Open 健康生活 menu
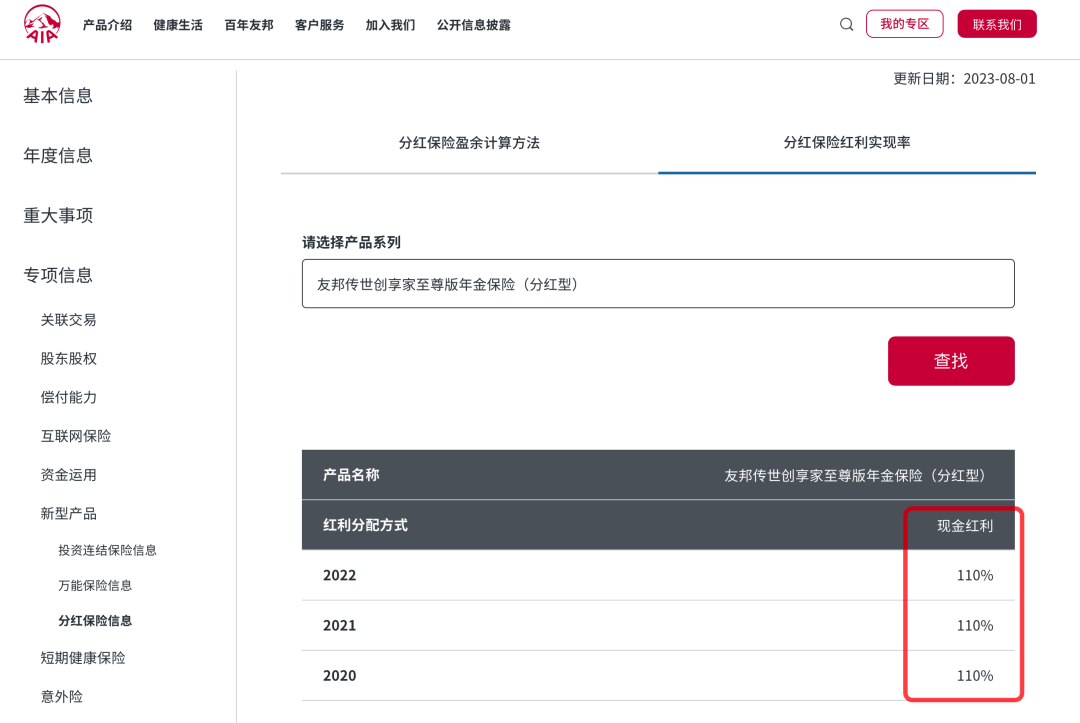Image resolution: width=1080 pixels, height=723 pixels. [x=178, y=25]
